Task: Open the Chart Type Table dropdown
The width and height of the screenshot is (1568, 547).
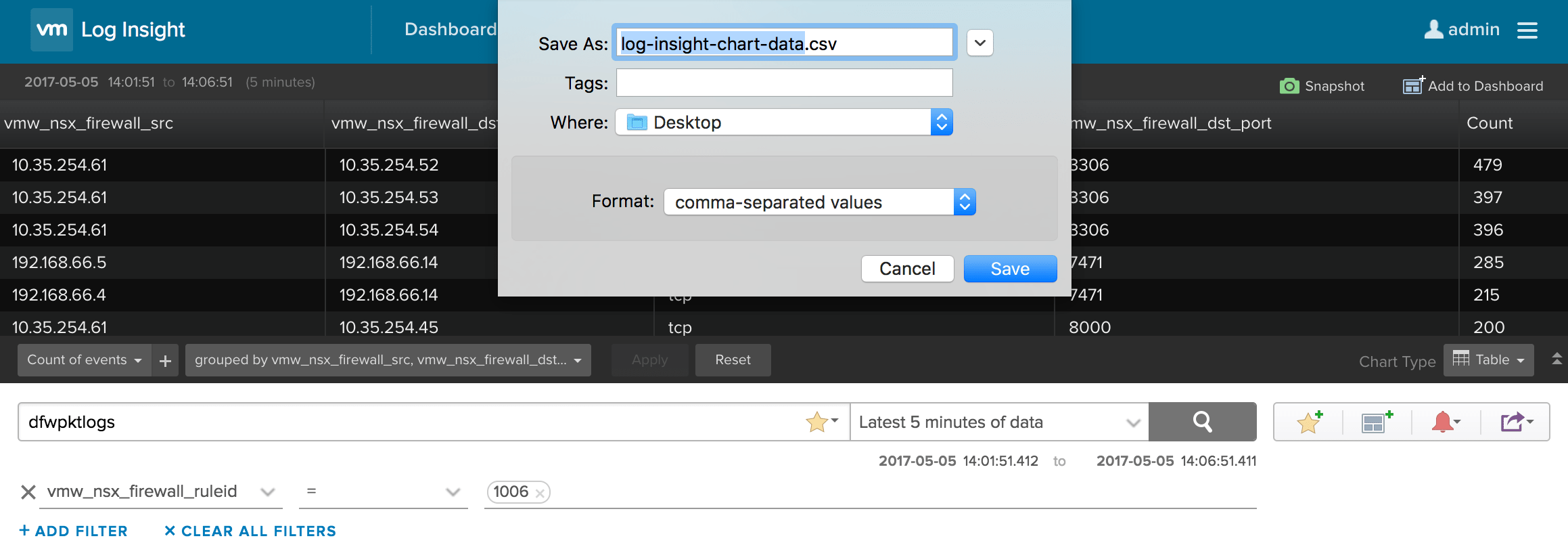Action: coord(1488,360)
